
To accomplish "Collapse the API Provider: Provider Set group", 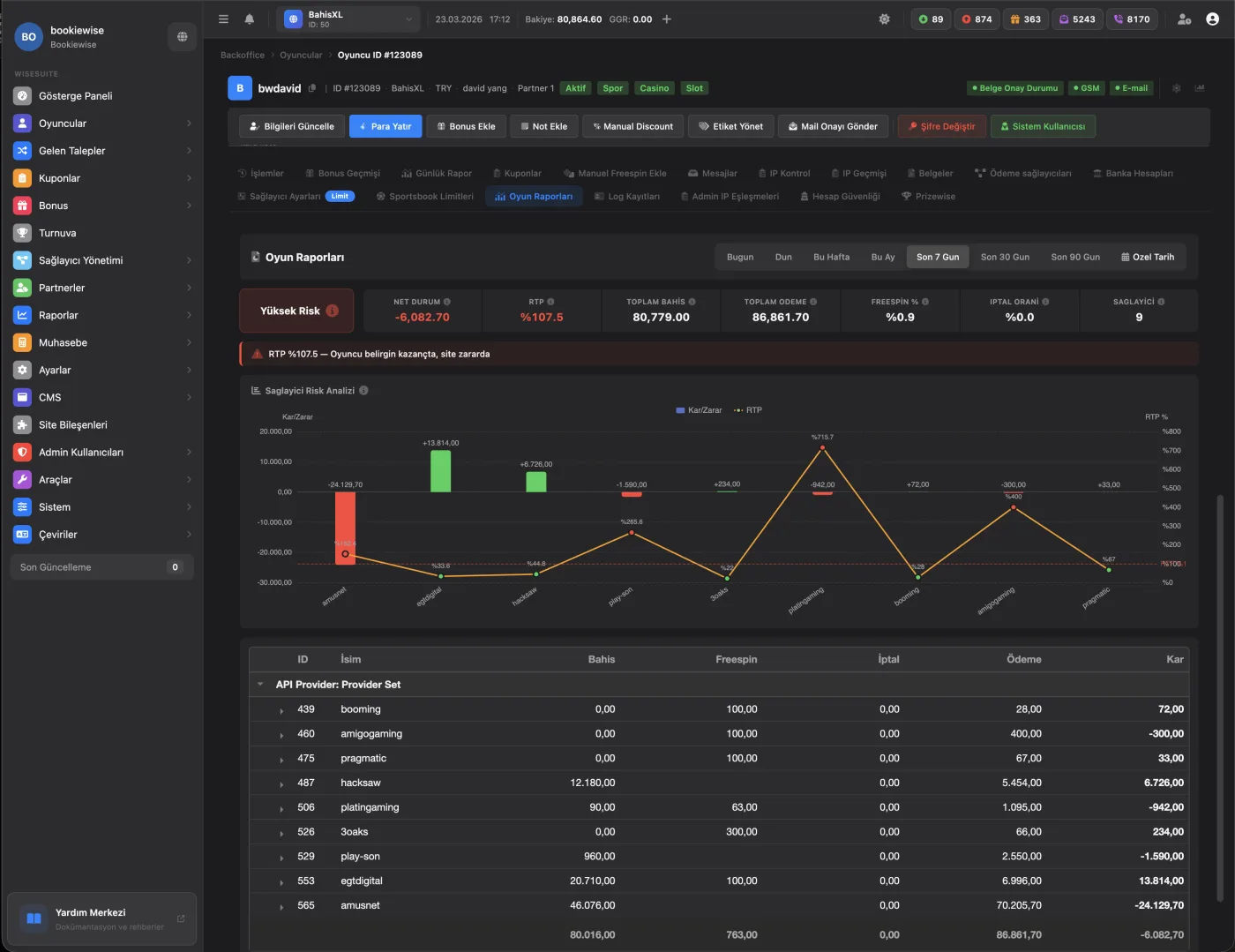I will click(260, 684).
